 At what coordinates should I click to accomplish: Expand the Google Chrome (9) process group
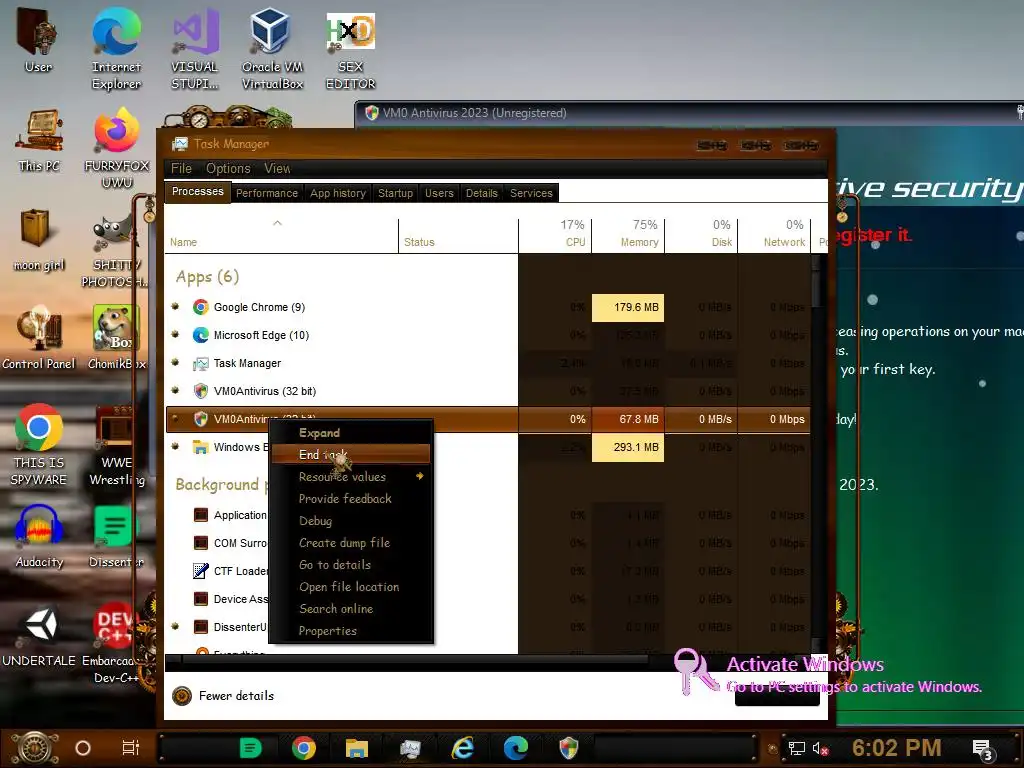coord(175,306)
